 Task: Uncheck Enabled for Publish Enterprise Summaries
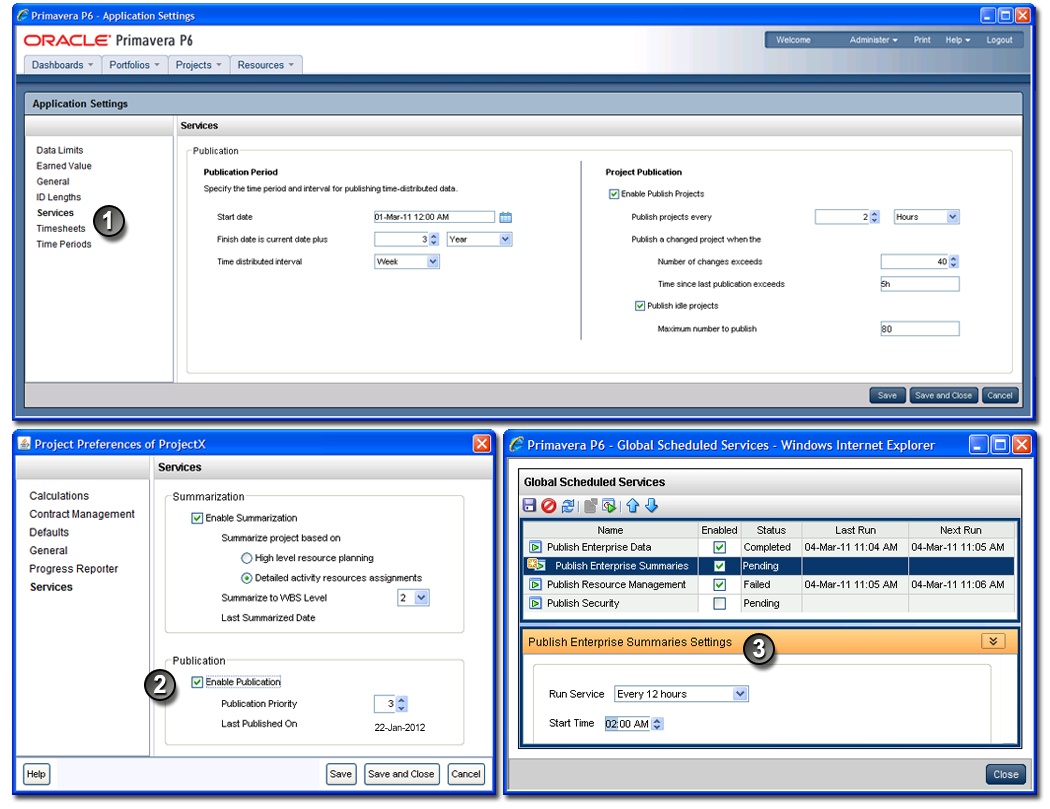tap(719, 566)
